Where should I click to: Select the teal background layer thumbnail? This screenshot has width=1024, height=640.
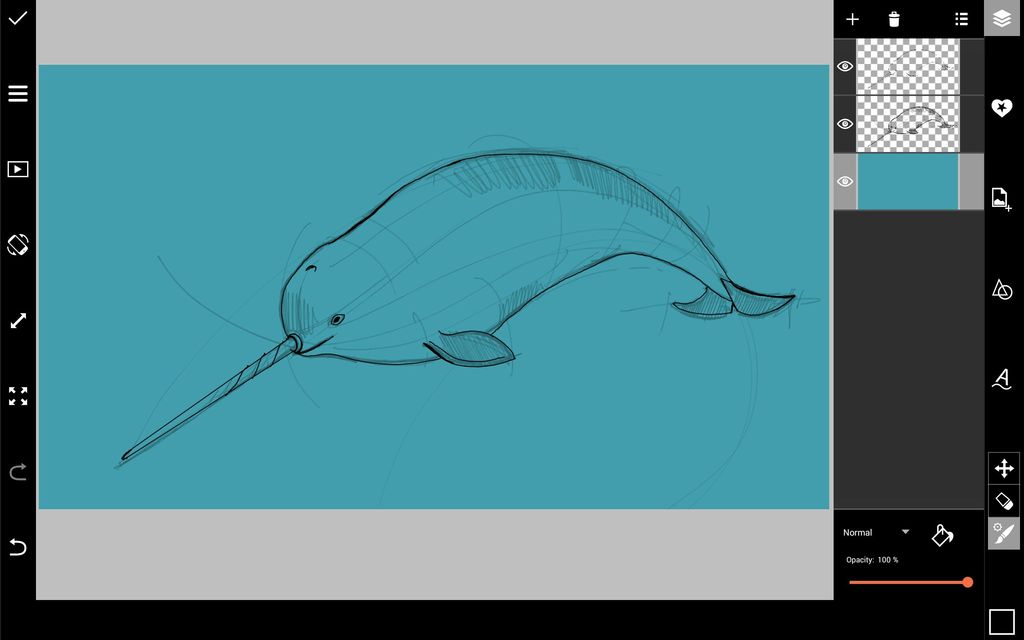908,182
